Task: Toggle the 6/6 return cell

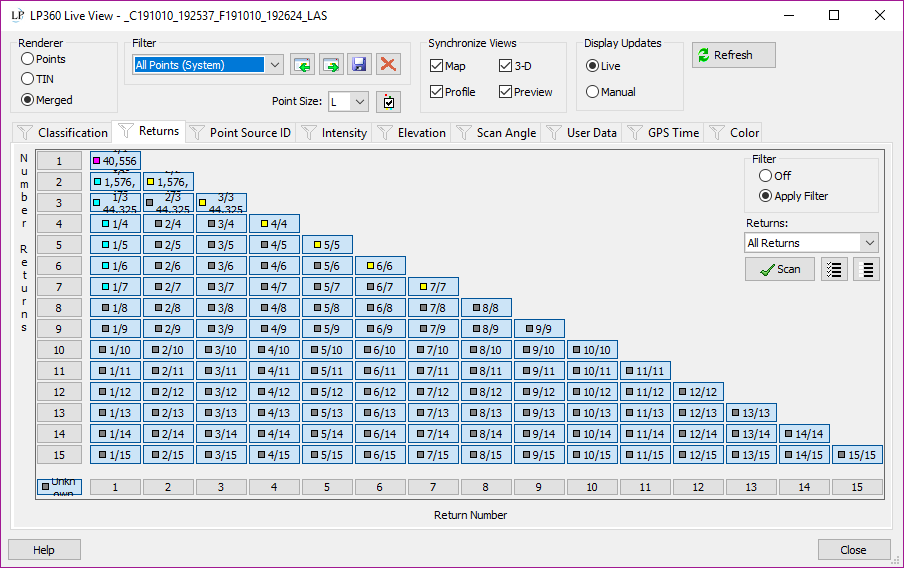Action: pyautogui.click(x=380, y=266)
